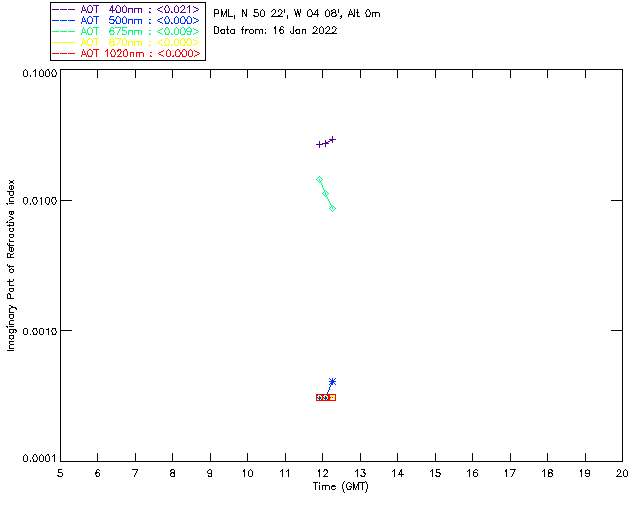Click the x-axis tick label 6
The width and height of the screenshot is (640, 512).
[98, 473]
